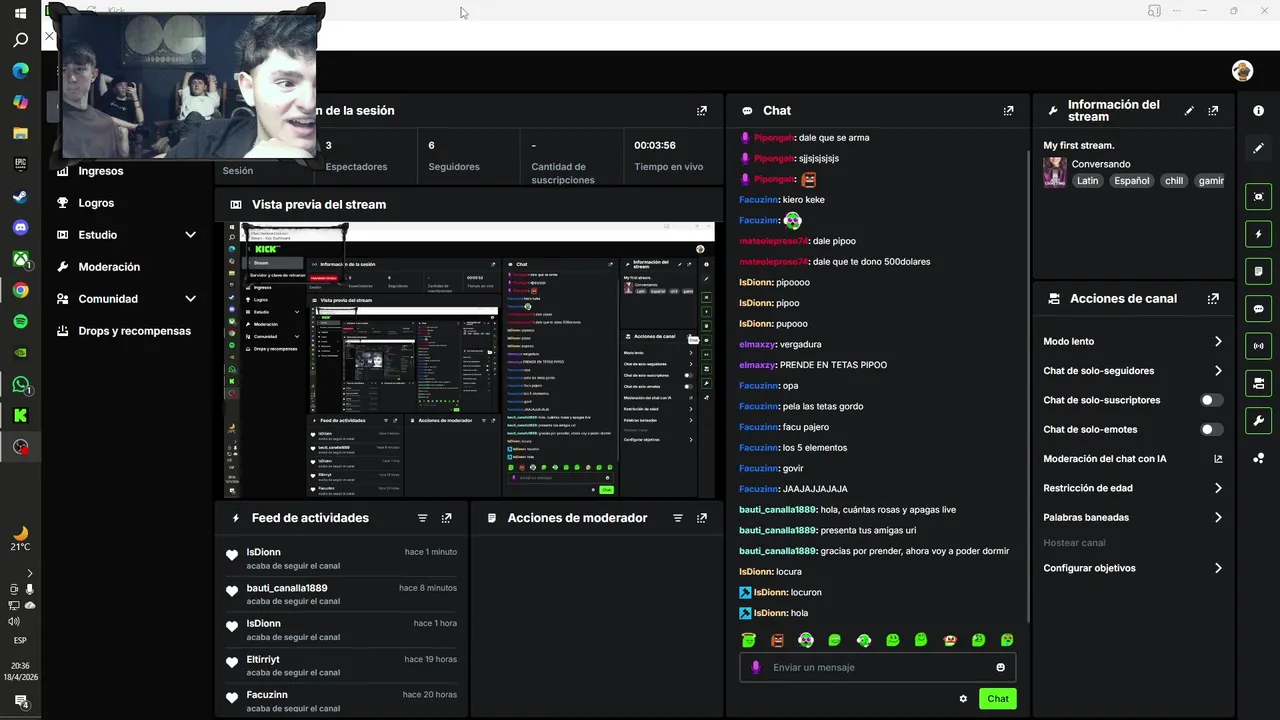Image resolution: width=1280 pixels, height=720 pixels.
Task: Click the pencil edit button in right sidebar
Action: coord(1258,148)
